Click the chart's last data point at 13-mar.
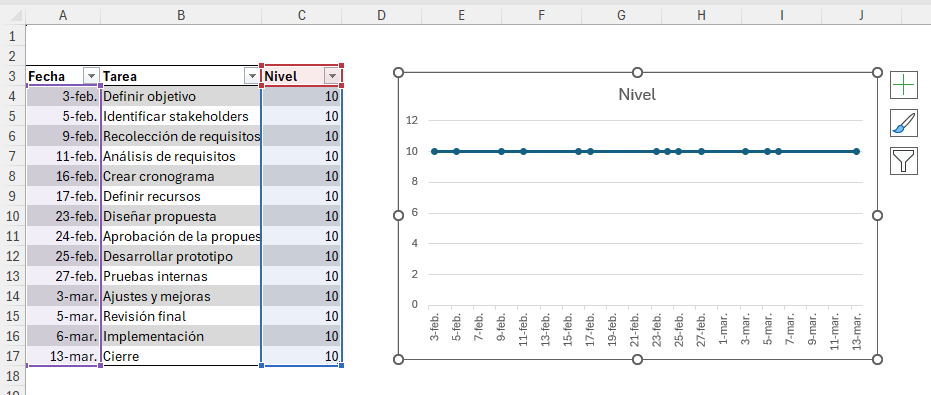The height and width of the screenshot is (395, 931). [x=856, y=151]
